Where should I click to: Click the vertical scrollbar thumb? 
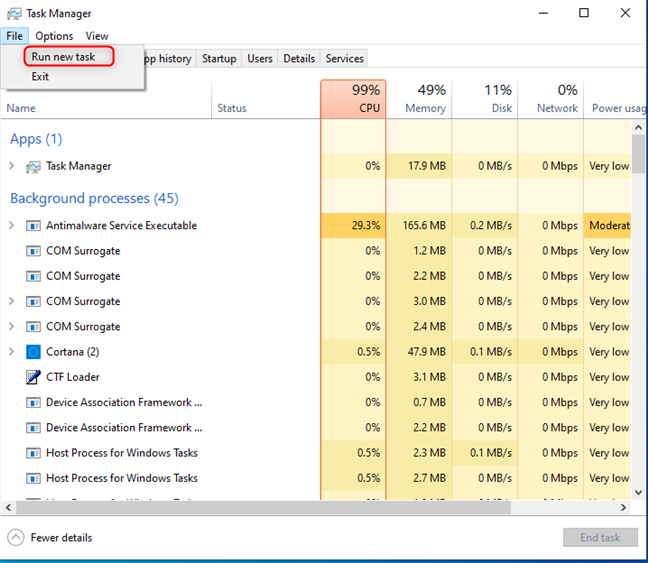click(638, 153)
